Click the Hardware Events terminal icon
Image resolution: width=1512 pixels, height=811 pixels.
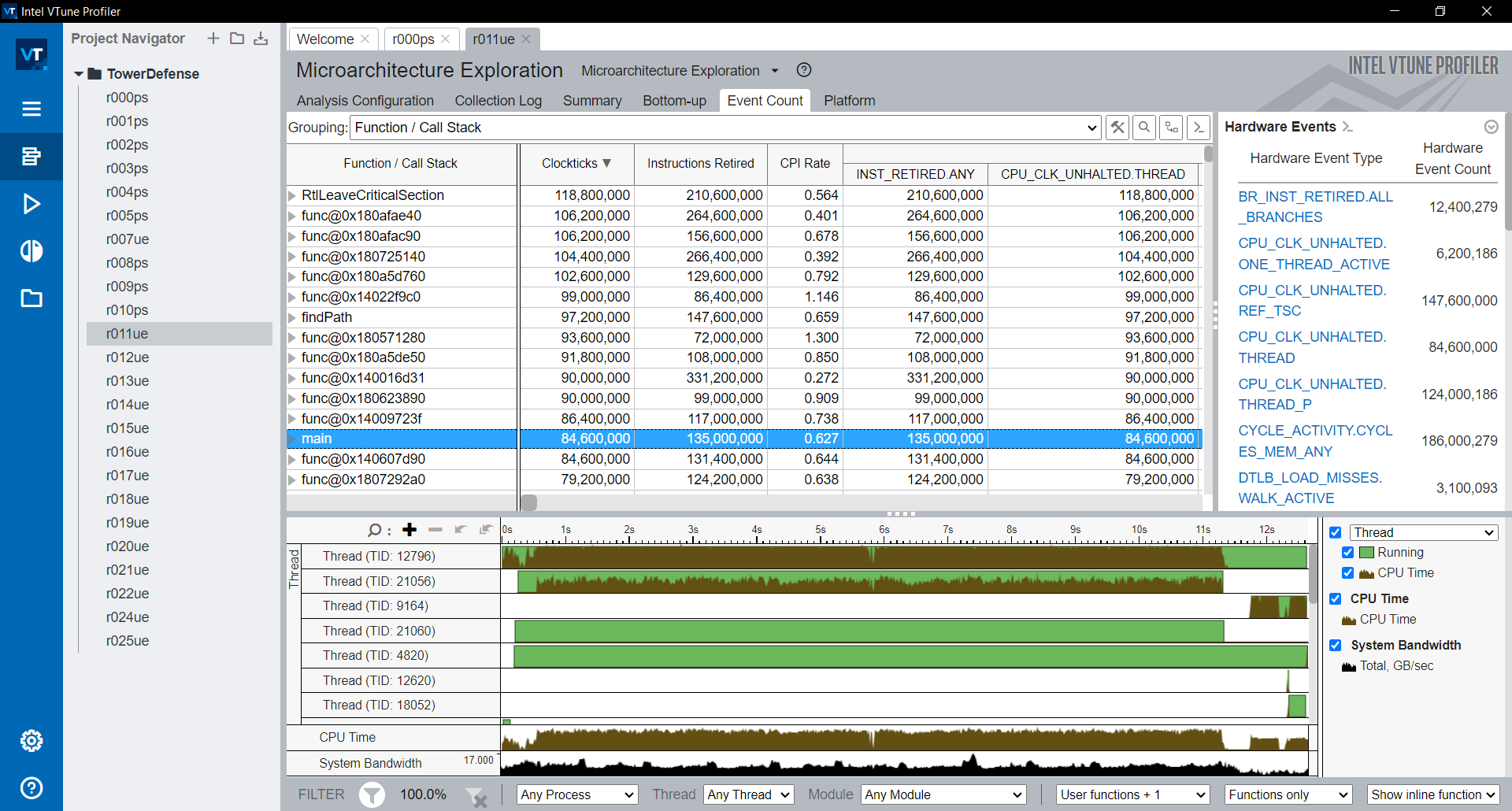point(1348,127)
